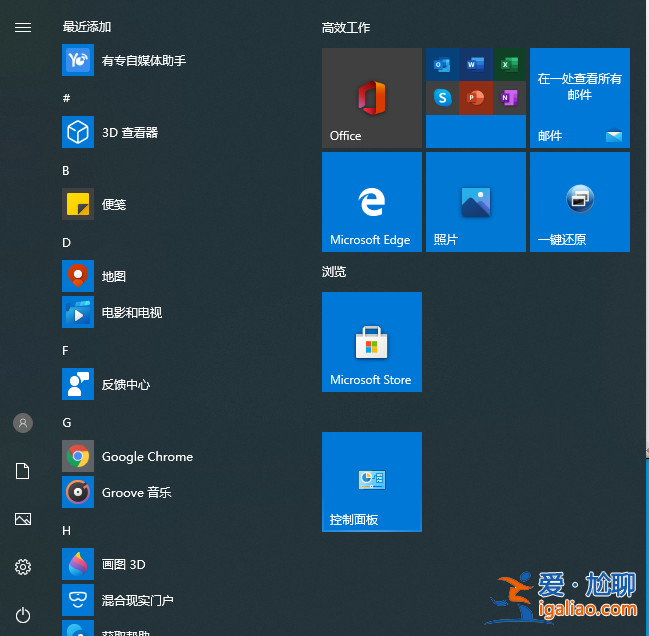The image size is (649, 636).
Task: Open Excel in the Office folder tile
Action: point(509,65)
